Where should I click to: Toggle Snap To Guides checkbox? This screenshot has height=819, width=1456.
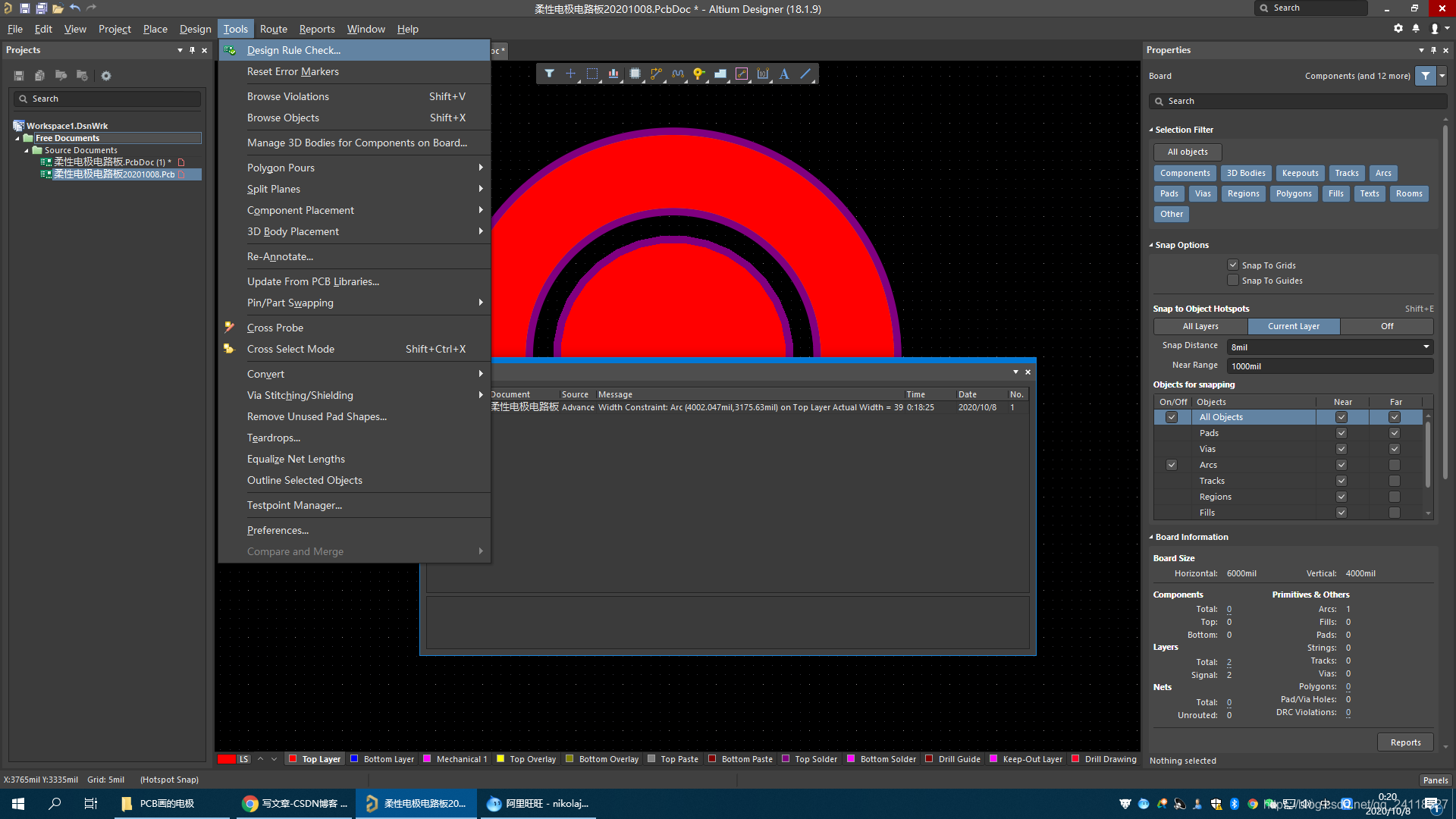tap(1232, 280)
